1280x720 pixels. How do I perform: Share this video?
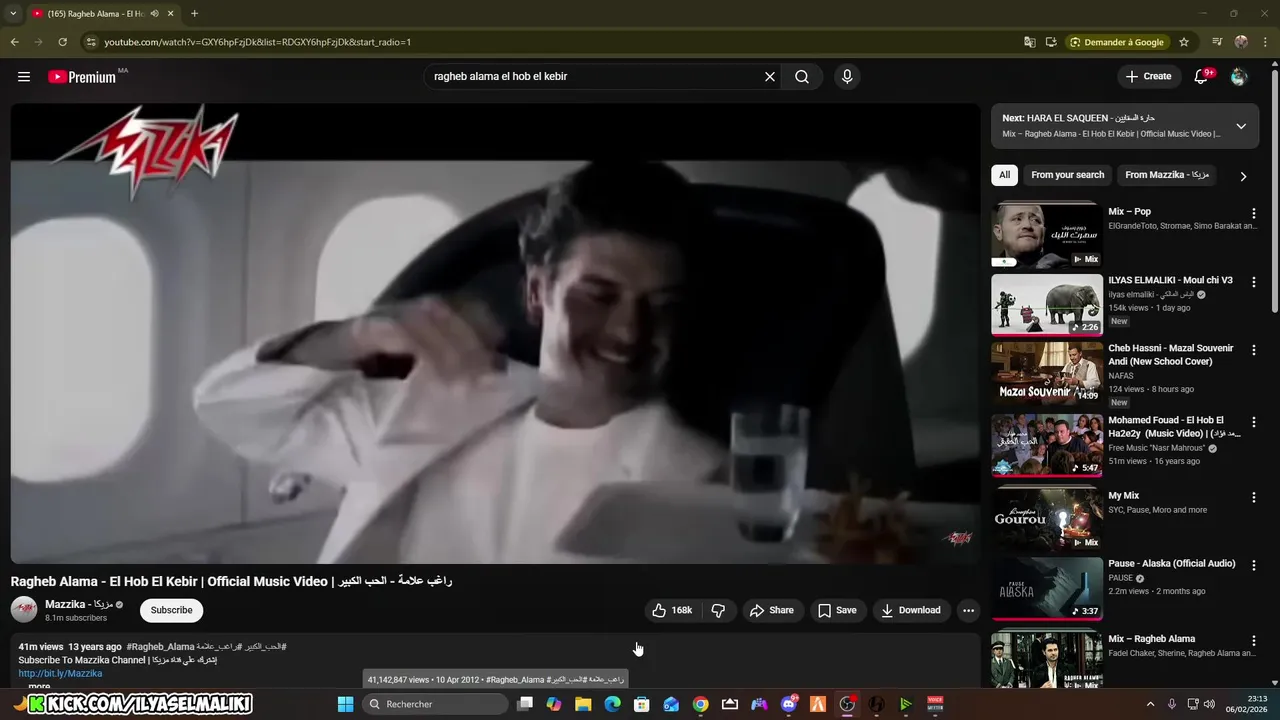point(771,610)
